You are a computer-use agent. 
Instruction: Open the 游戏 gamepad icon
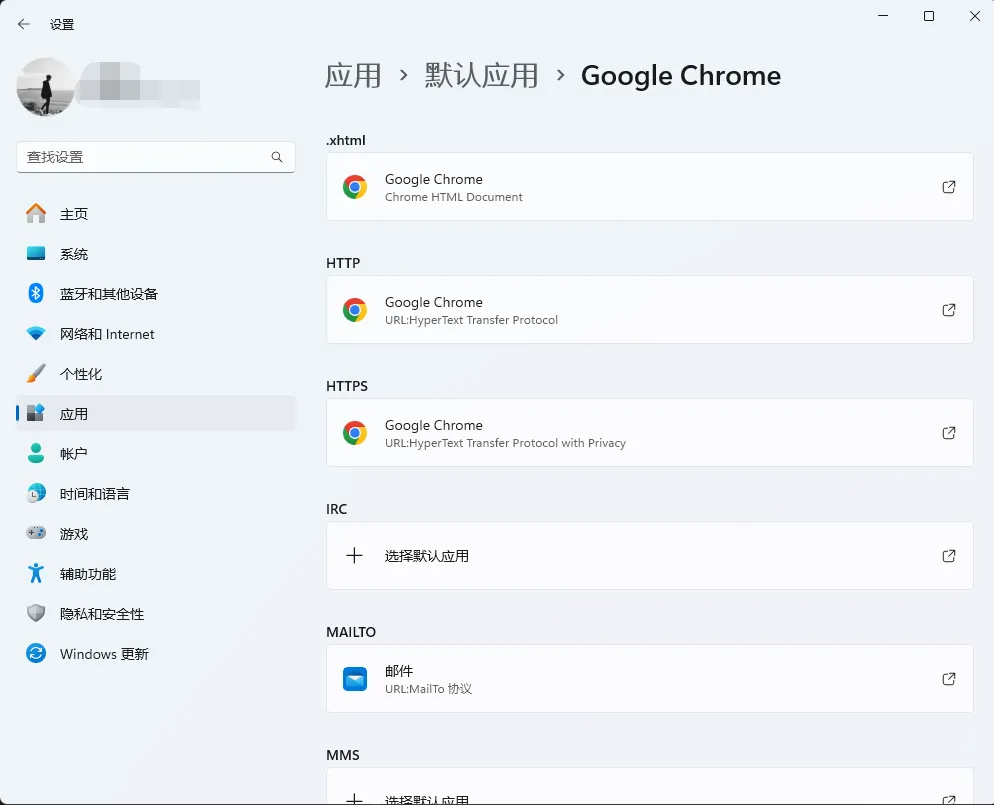click(36, 533)
